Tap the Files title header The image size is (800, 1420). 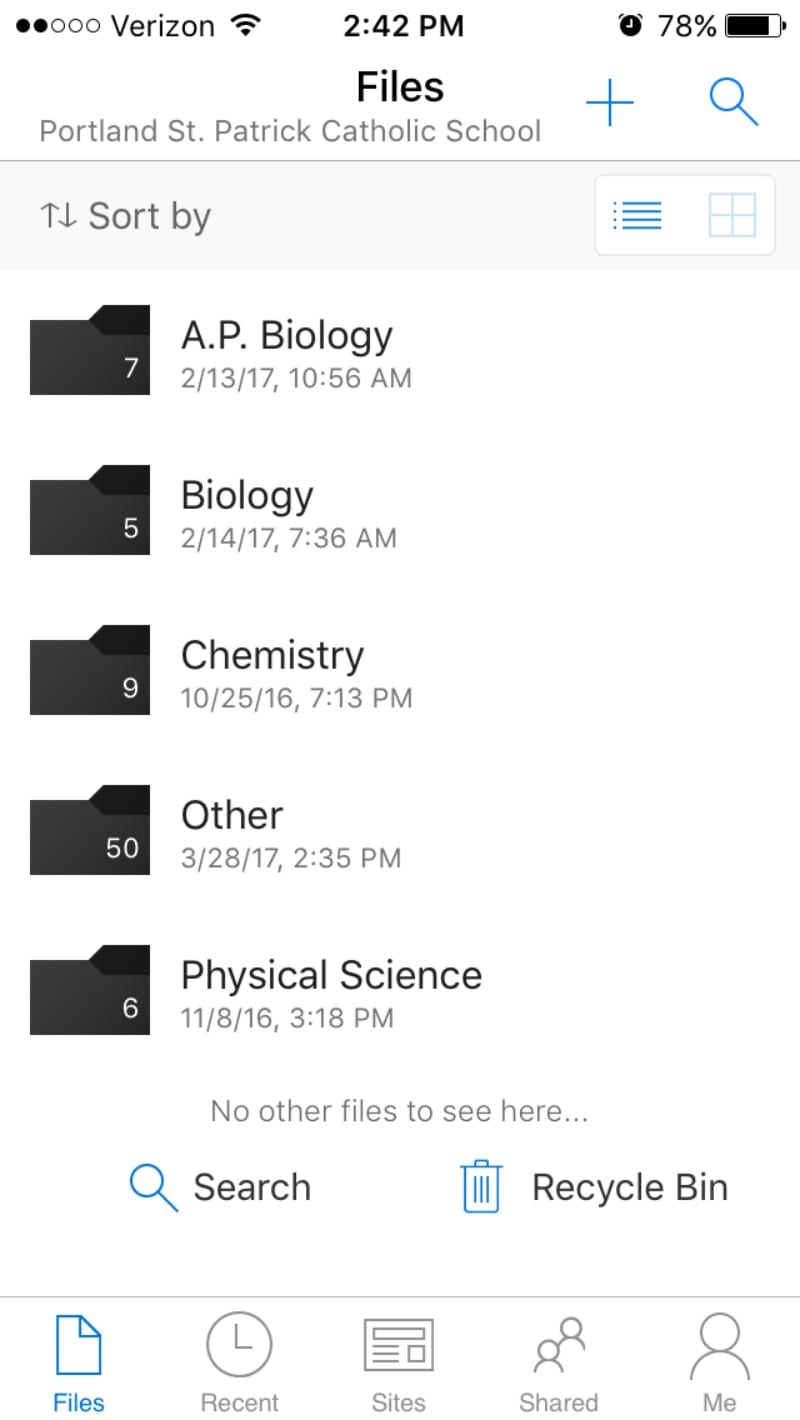coord(400,88)
